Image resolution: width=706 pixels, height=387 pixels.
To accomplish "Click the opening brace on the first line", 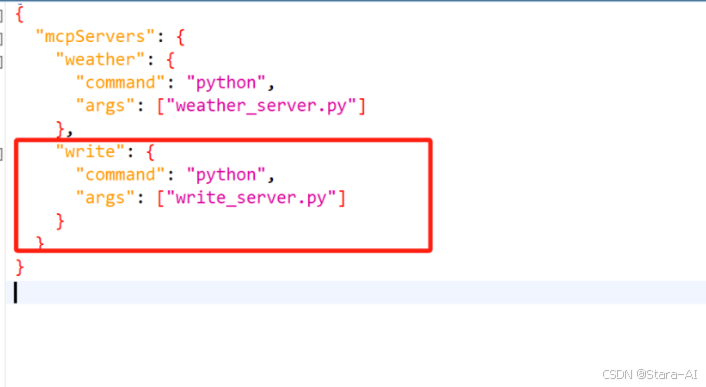I will (x=19, y=14).
